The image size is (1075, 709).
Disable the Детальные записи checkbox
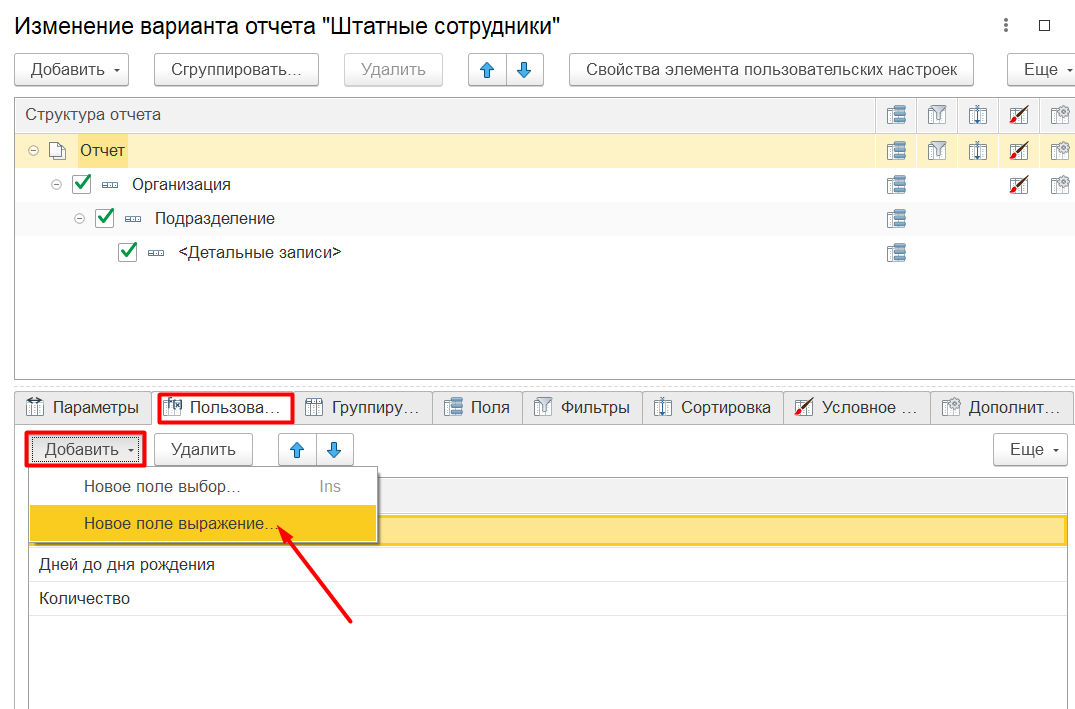point(128,252)
